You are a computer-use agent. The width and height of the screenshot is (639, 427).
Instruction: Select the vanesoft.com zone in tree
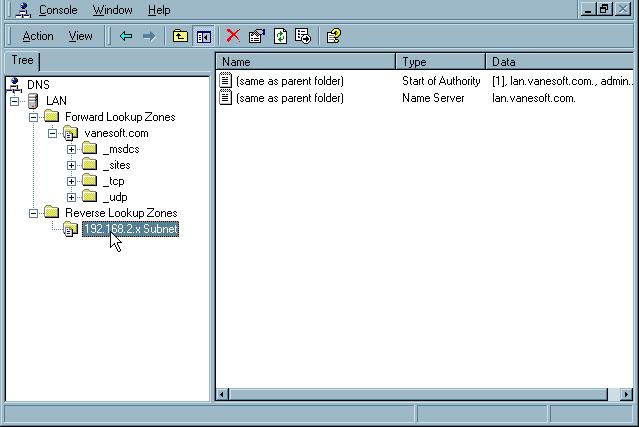pyautogui.click(x=117, y=133)
